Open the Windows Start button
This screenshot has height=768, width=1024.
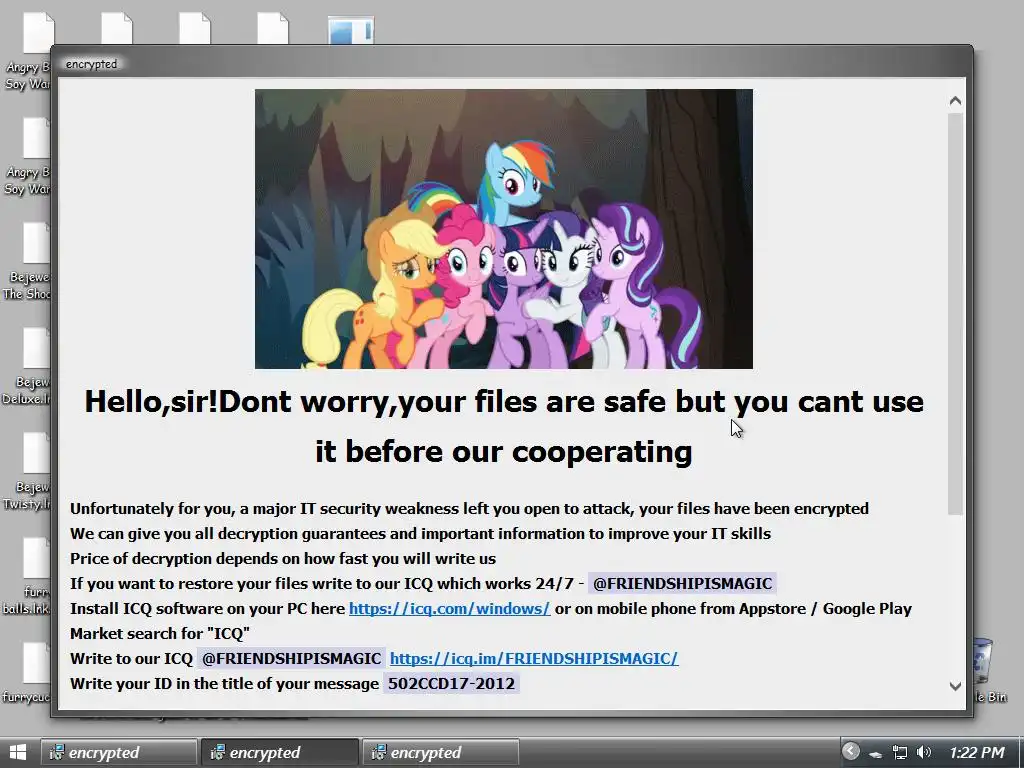tap(18, 752)
